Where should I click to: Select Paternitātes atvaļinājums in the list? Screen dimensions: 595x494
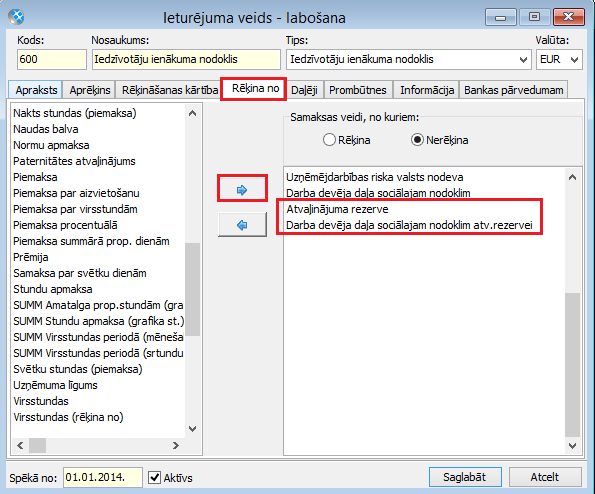tap(98, 161)
